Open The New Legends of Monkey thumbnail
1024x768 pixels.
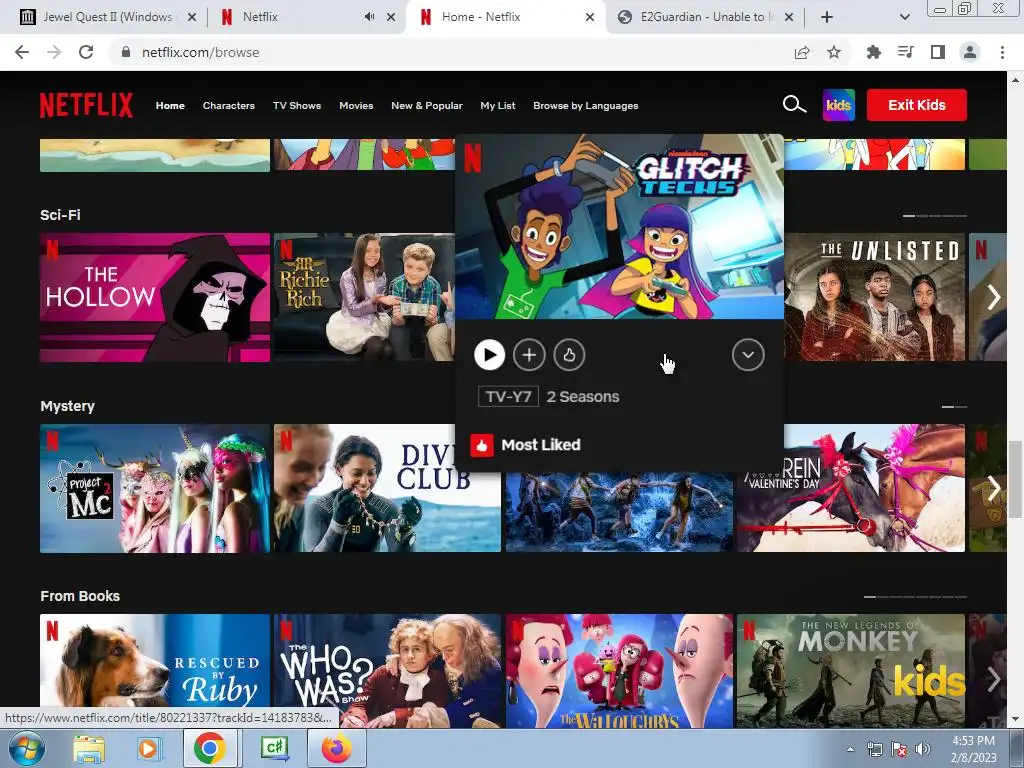point(851,671)
